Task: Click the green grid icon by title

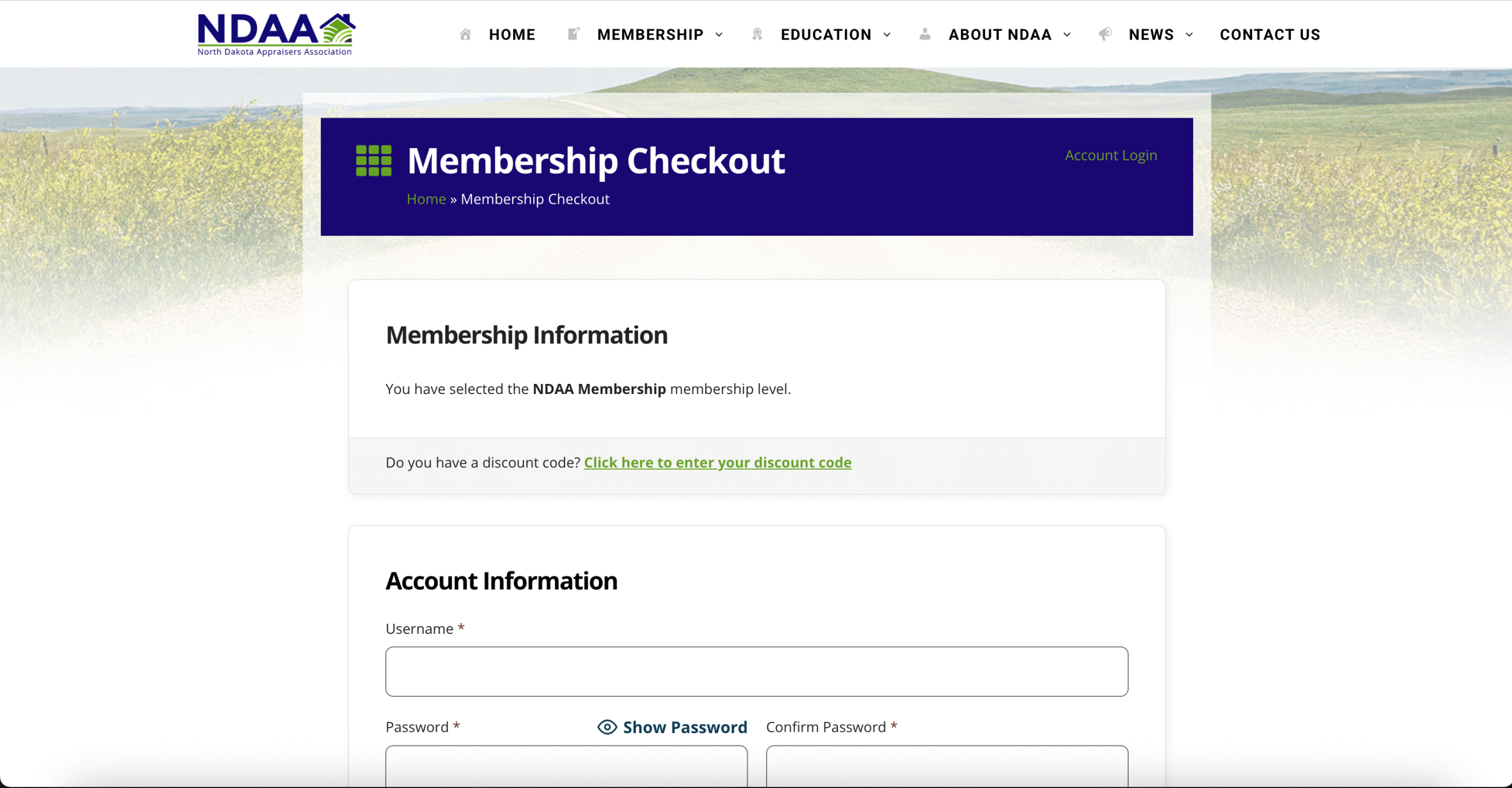Action: 373,161
